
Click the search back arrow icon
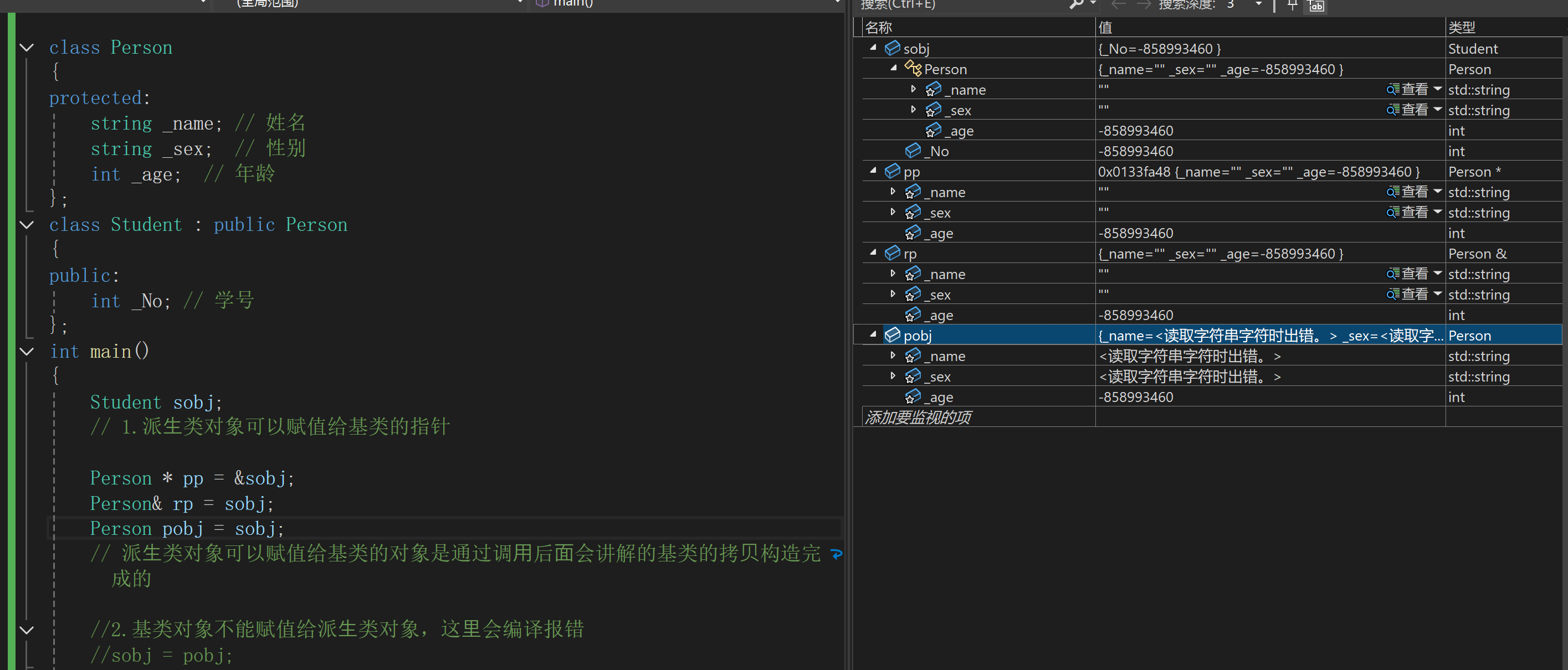pyautogui.click(x=1118, y=5)
